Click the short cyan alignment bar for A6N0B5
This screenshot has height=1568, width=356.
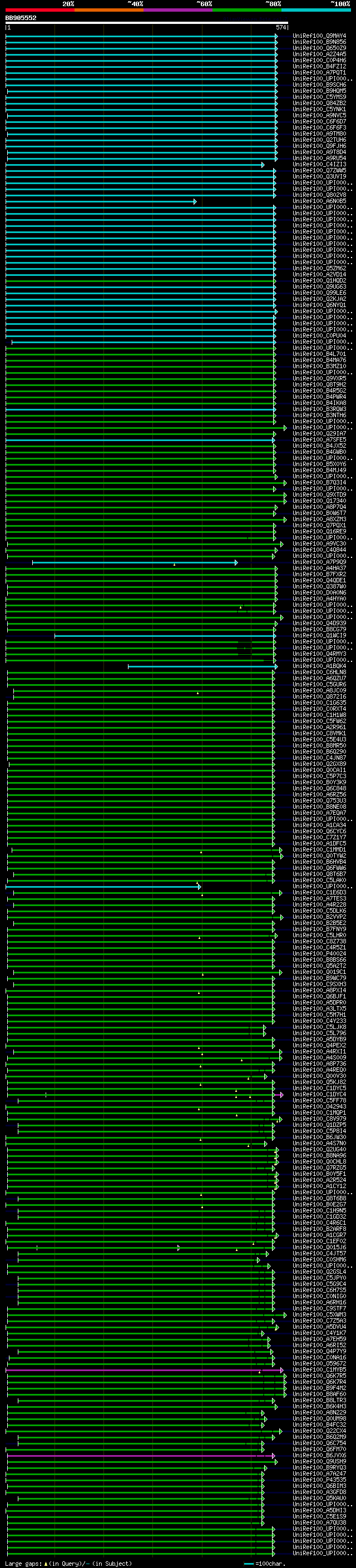click(101, 201)
